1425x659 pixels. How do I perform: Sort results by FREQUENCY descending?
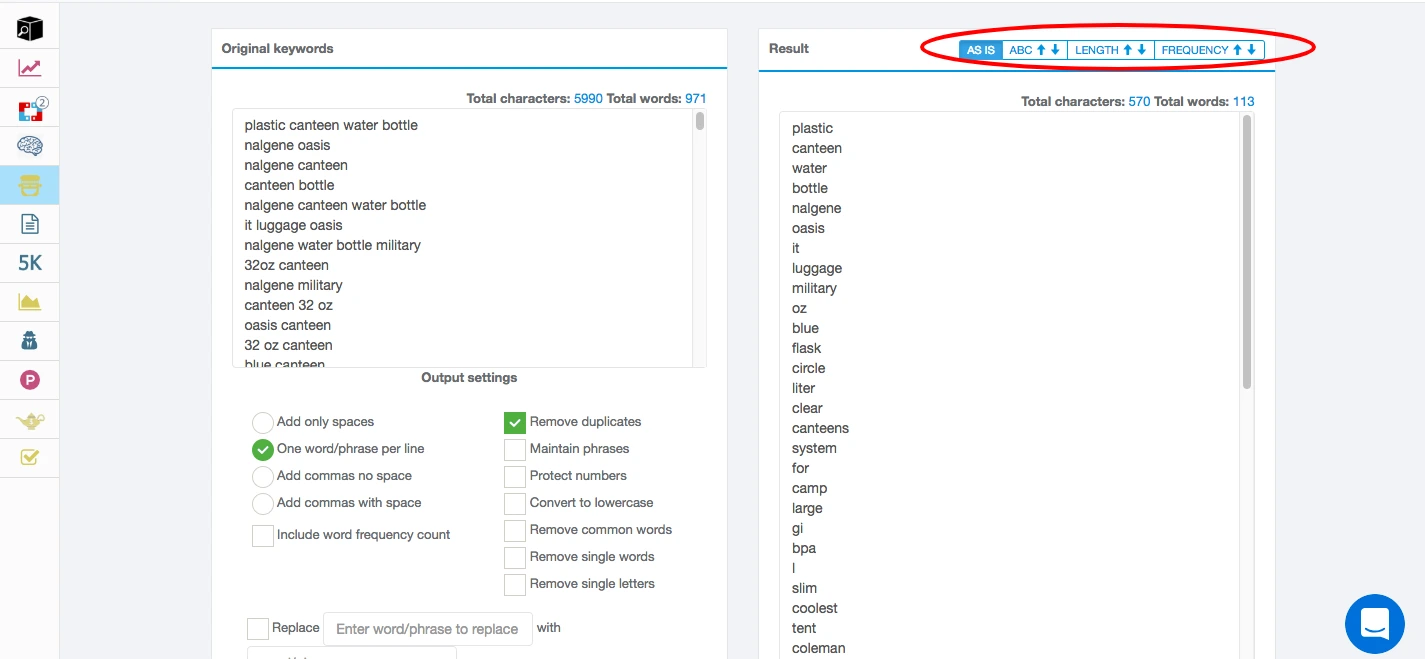(1250, 49)
